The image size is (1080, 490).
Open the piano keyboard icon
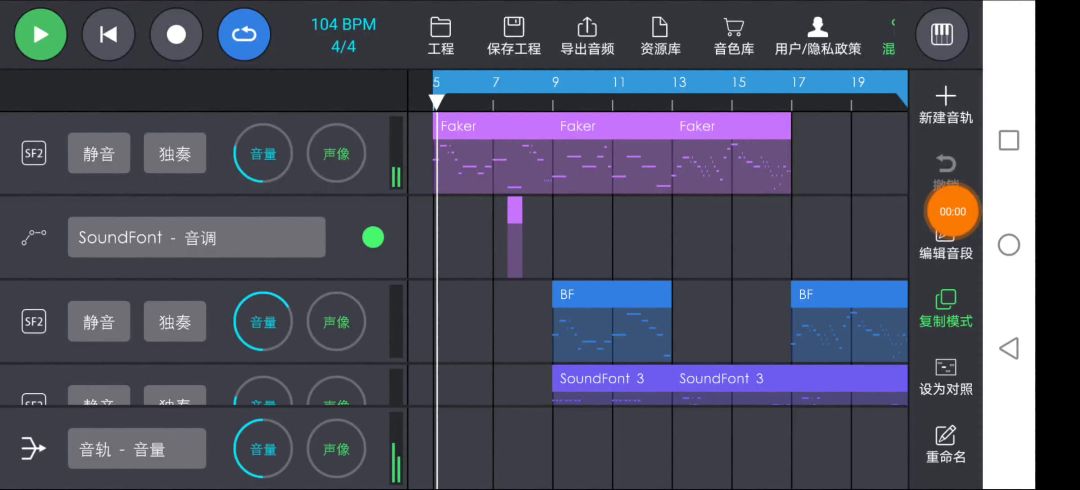click(x=941, y=34)
